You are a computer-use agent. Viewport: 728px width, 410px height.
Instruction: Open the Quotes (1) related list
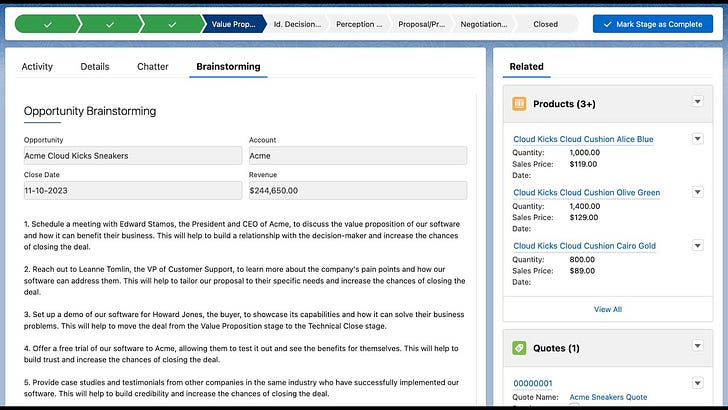556,348
